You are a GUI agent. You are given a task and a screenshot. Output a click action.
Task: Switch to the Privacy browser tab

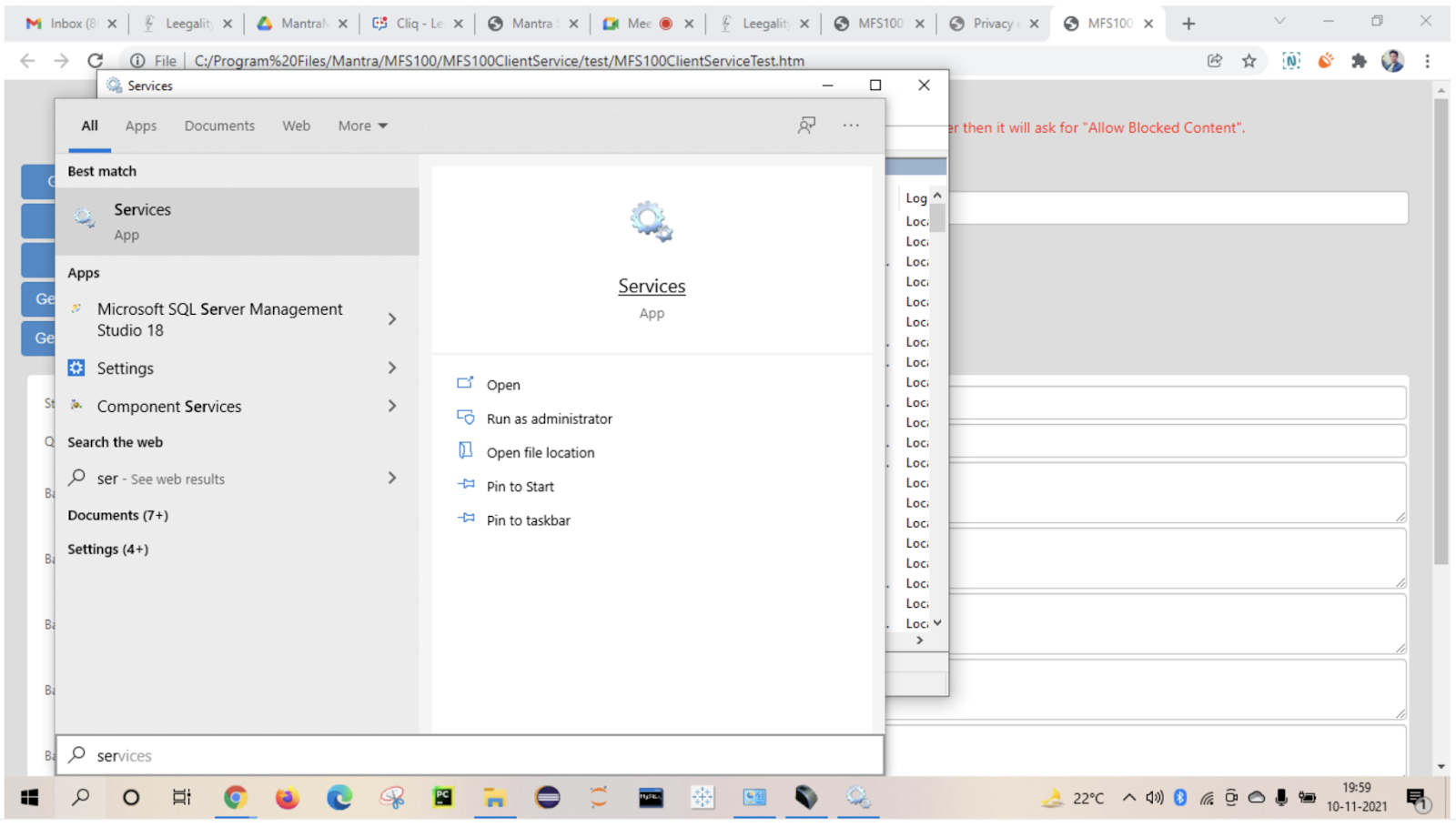tap(993, 24)
